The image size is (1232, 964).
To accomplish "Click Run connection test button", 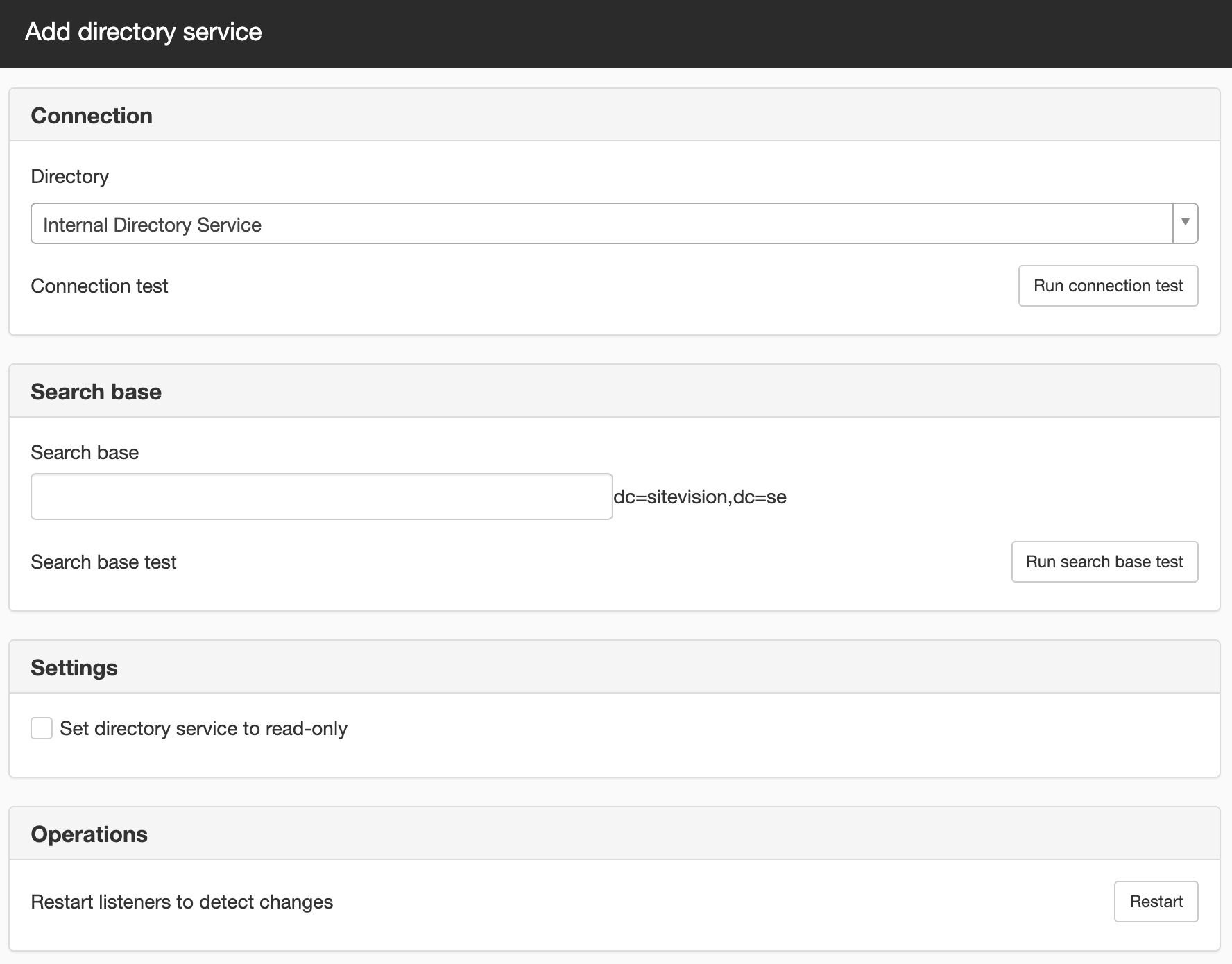I will coord(1108,286).
